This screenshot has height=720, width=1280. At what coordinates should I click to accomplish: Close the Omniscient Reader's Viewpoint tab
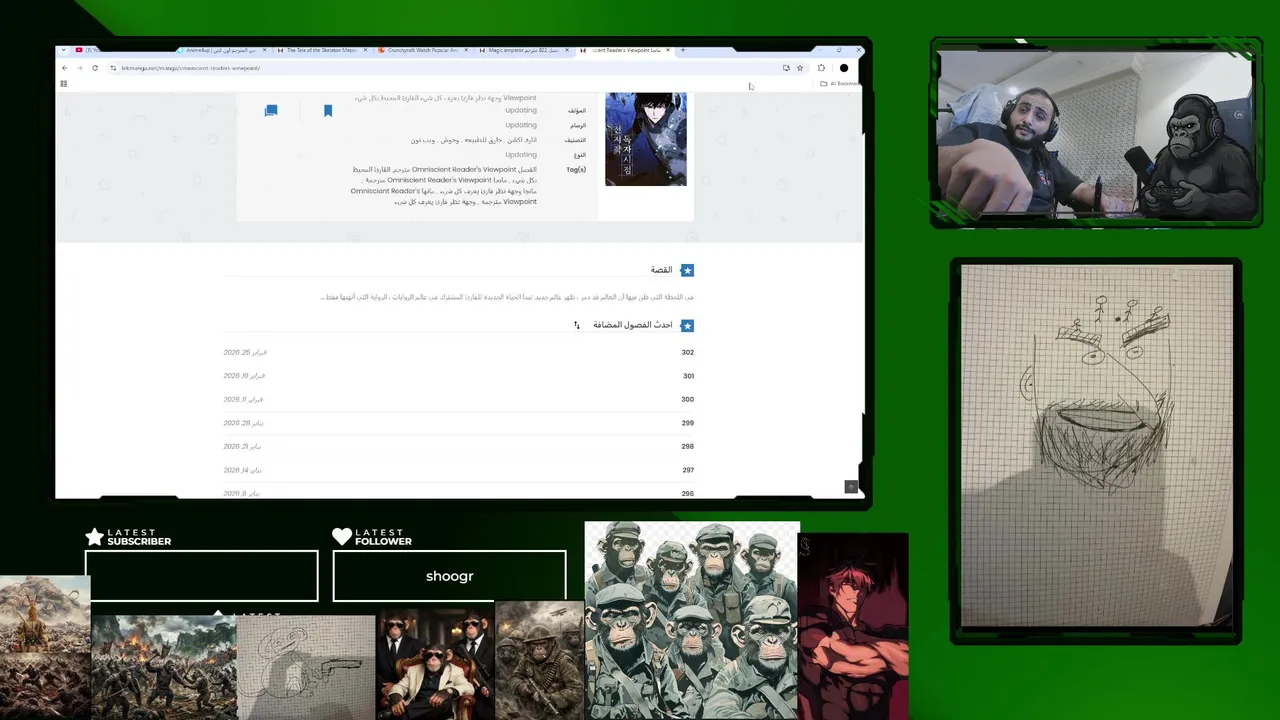point(668,50)
